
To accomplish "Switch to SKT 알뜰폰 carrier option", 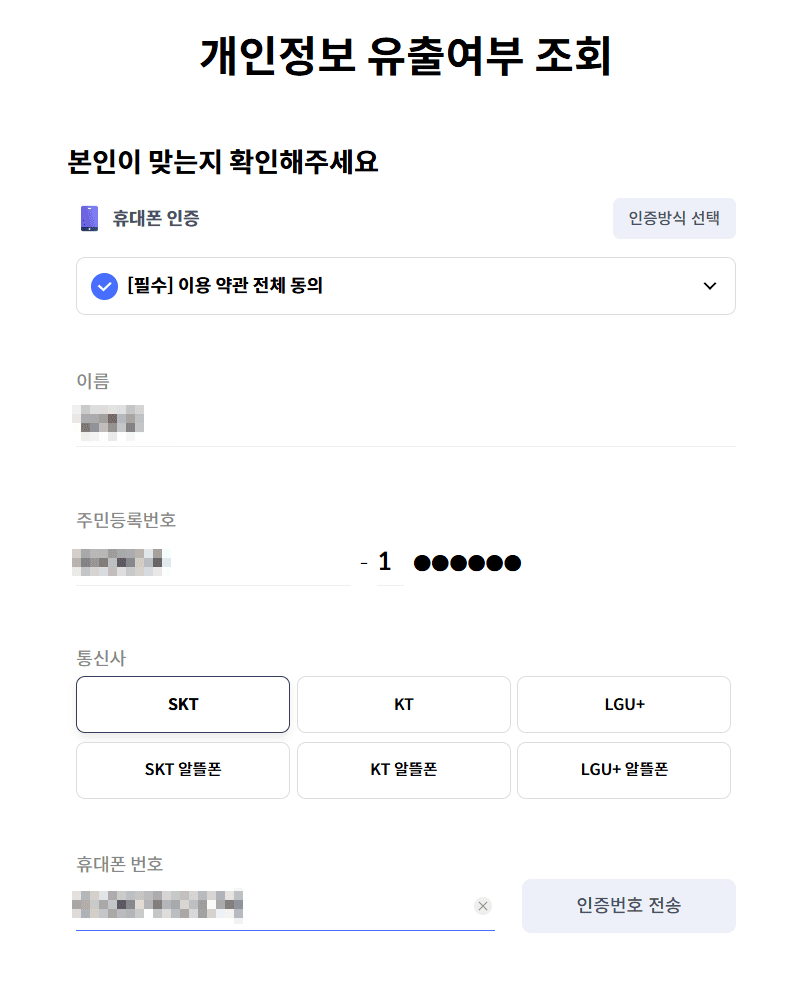I will 183,770.
